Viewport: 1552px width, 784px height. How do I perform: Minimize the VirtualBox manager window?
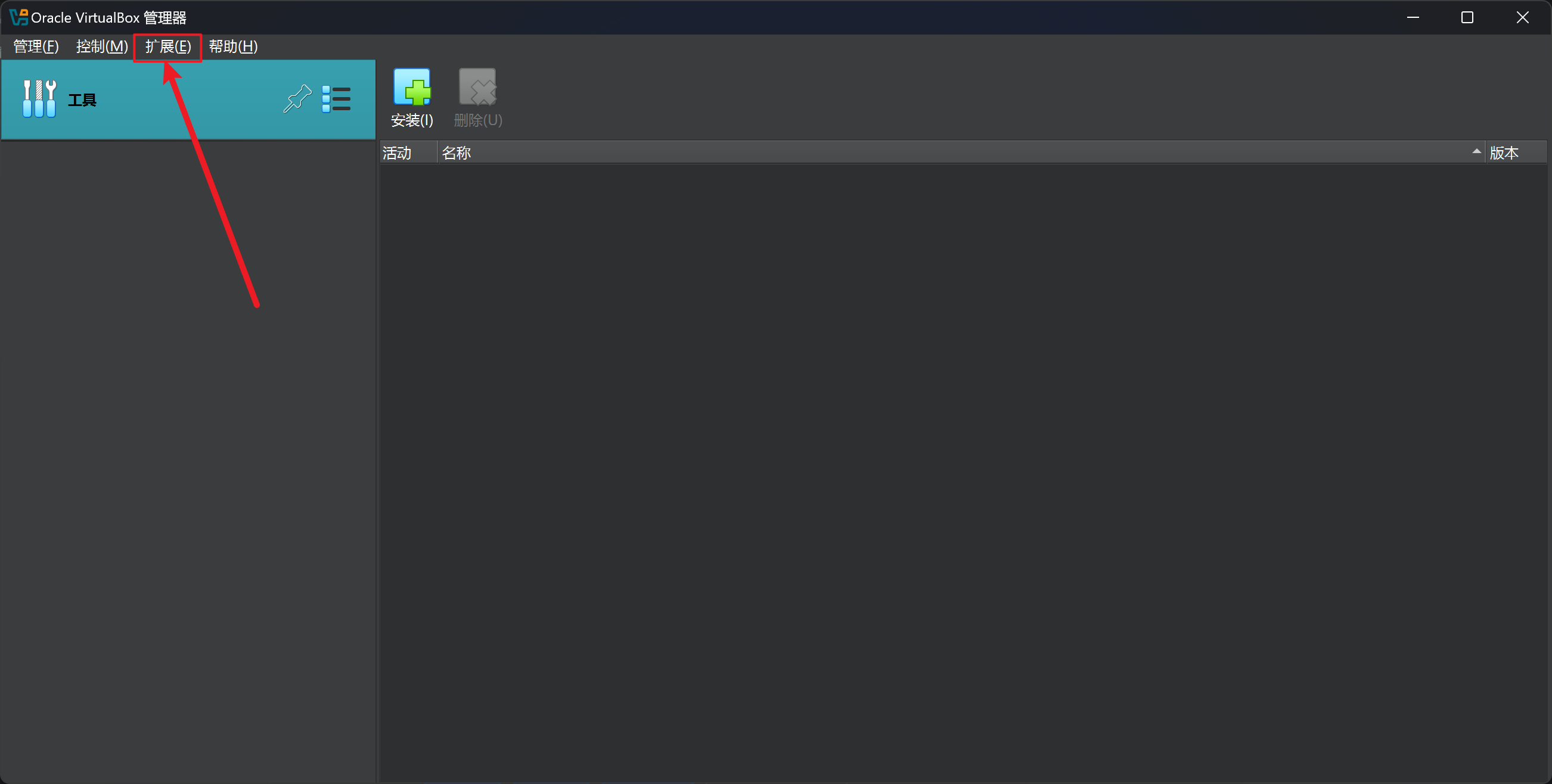pyautogui.click(x=1413, y=17)
